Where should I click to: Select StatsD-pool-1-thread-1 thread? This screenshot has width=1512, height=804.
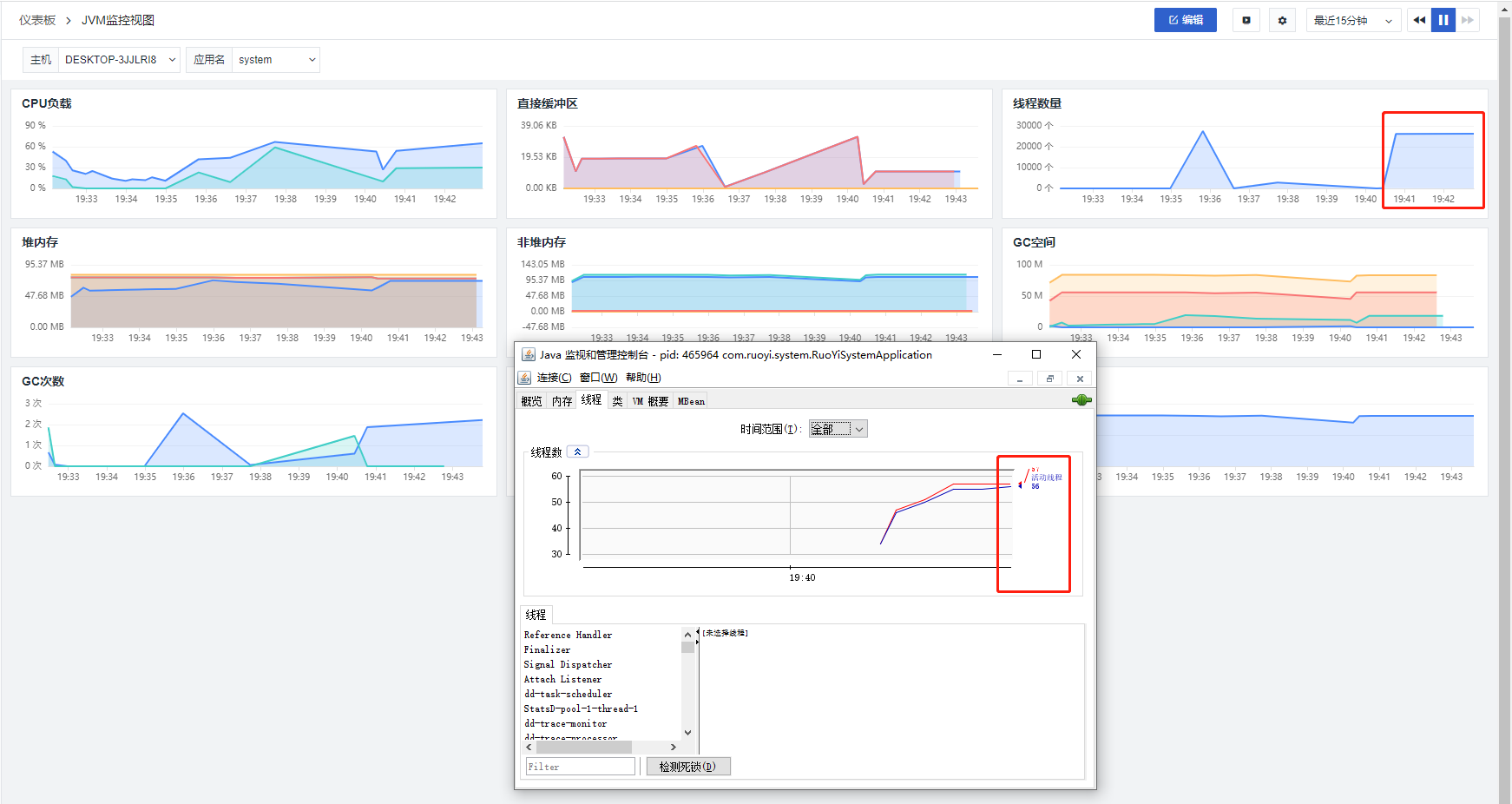pos(581,709)
